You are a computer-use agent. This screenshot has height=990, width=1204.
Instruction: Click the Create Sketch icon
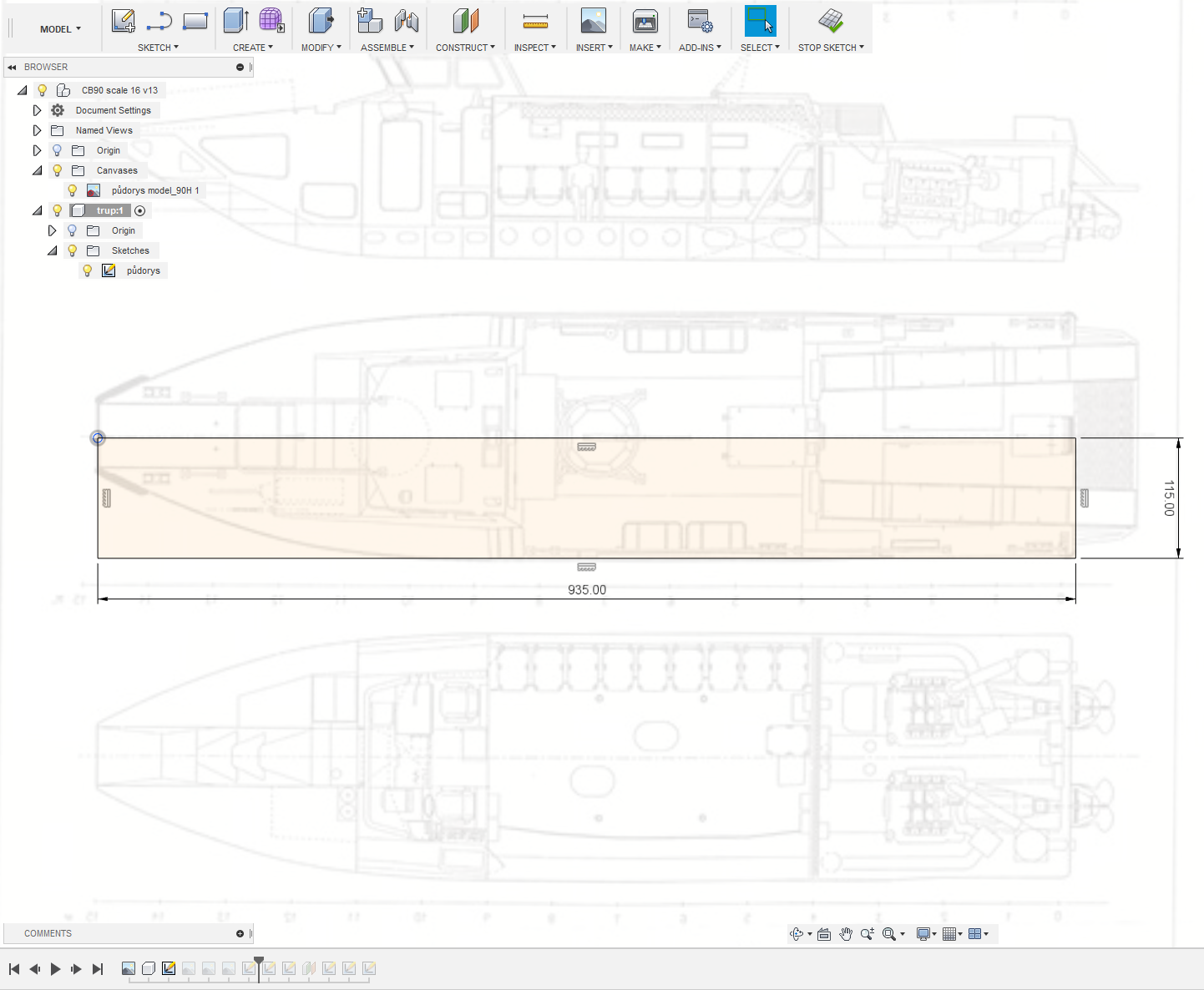(x=123, y=21)
